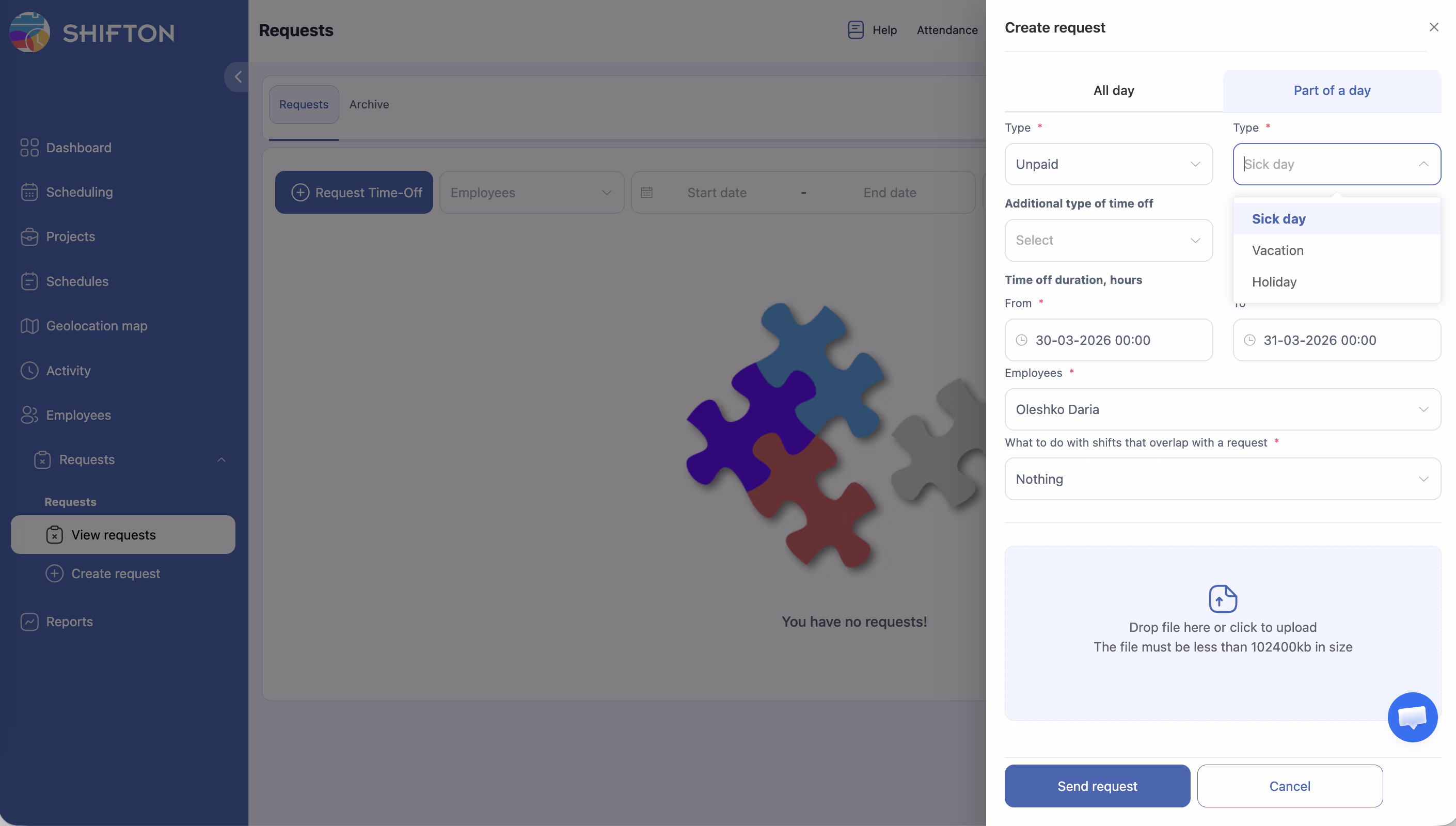Click the From date-time field

pos(1107,340)
